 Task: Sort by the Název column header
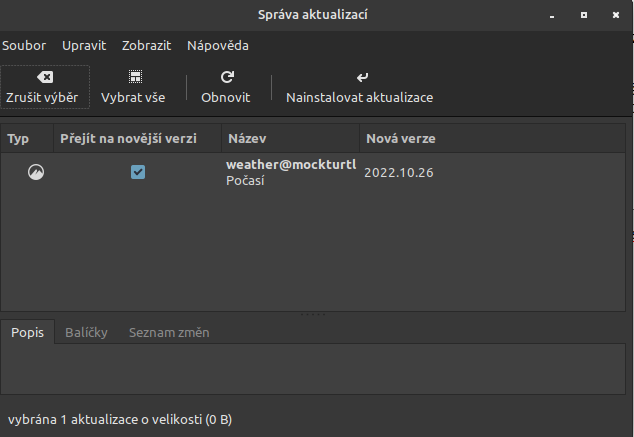(247, 138)
